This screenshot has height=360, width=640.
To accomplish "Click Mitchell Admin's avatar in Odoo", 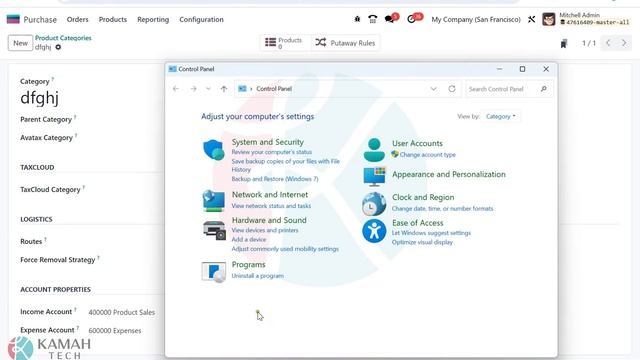I will (x=549, y=19).
